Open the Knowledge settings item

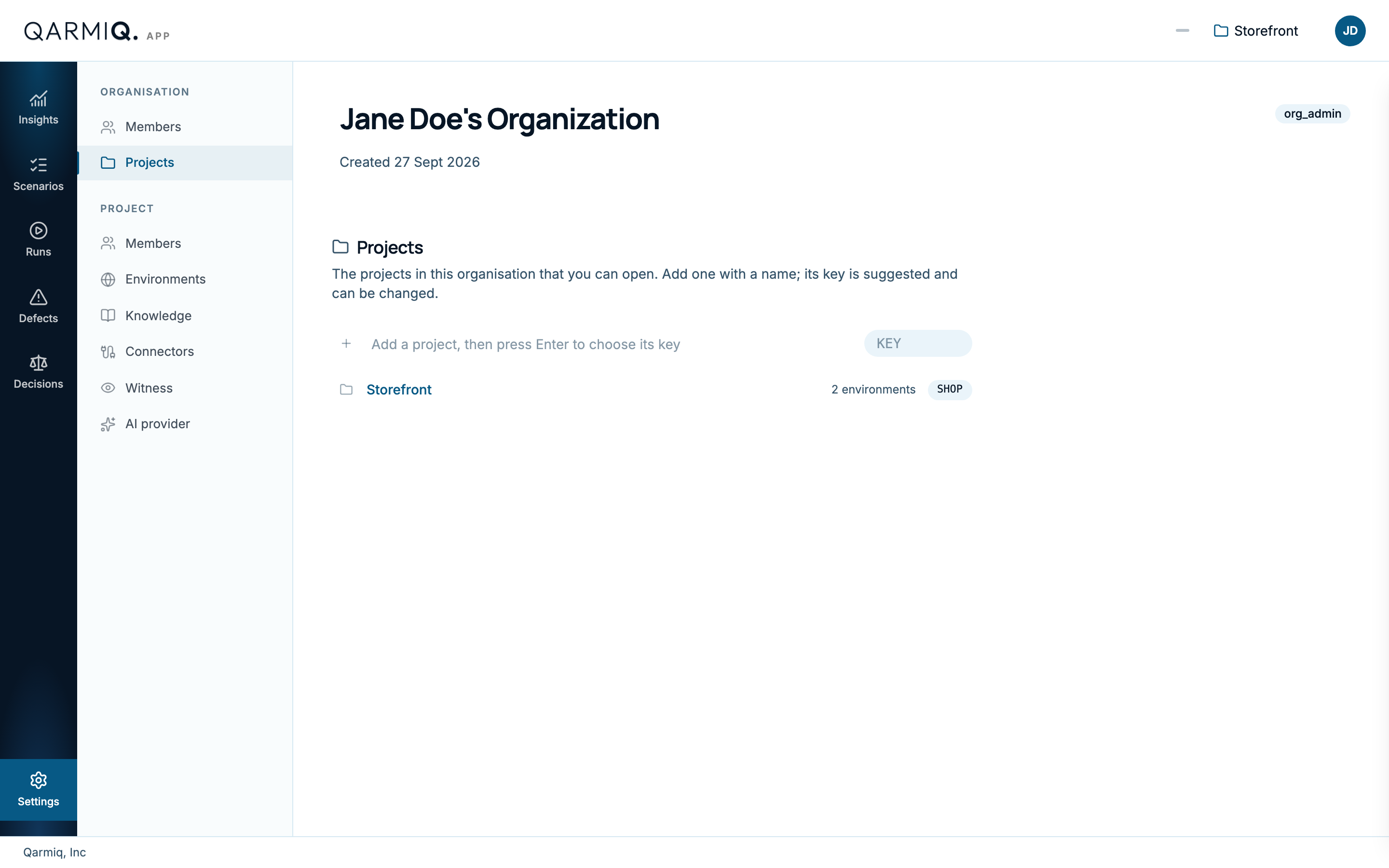point(185,316)
